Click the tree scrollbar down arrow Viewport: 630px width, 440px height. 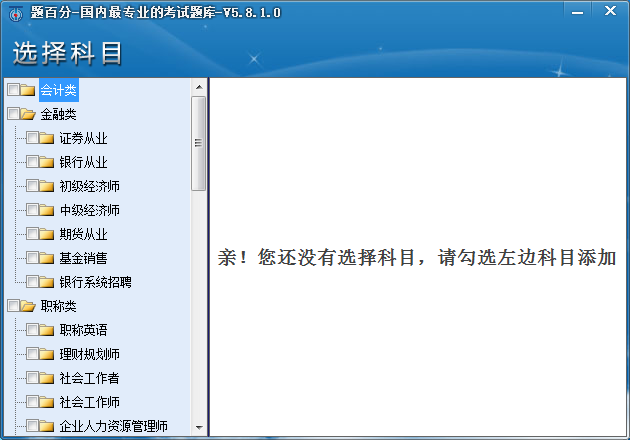click(x=199, y=428)
